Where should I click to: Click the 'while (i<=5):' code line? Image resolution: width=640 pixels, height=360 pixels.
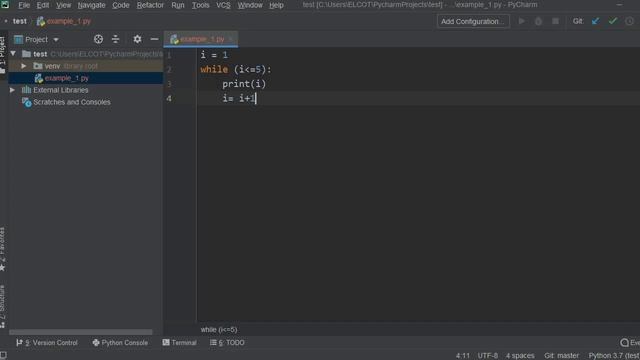pos(236,69)
